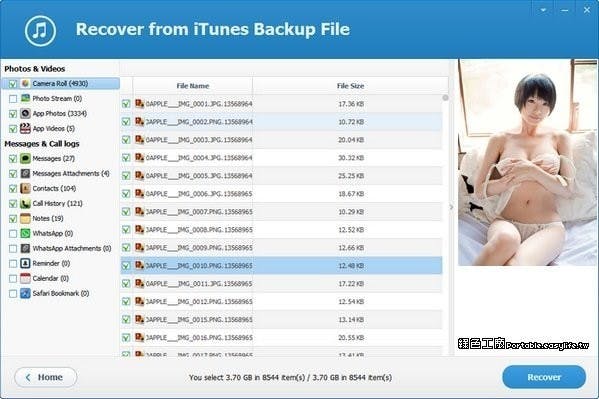This screenshot has width=599, height=399.
Task: Select the IMG_0009.PNG file row
Action: 282,247
